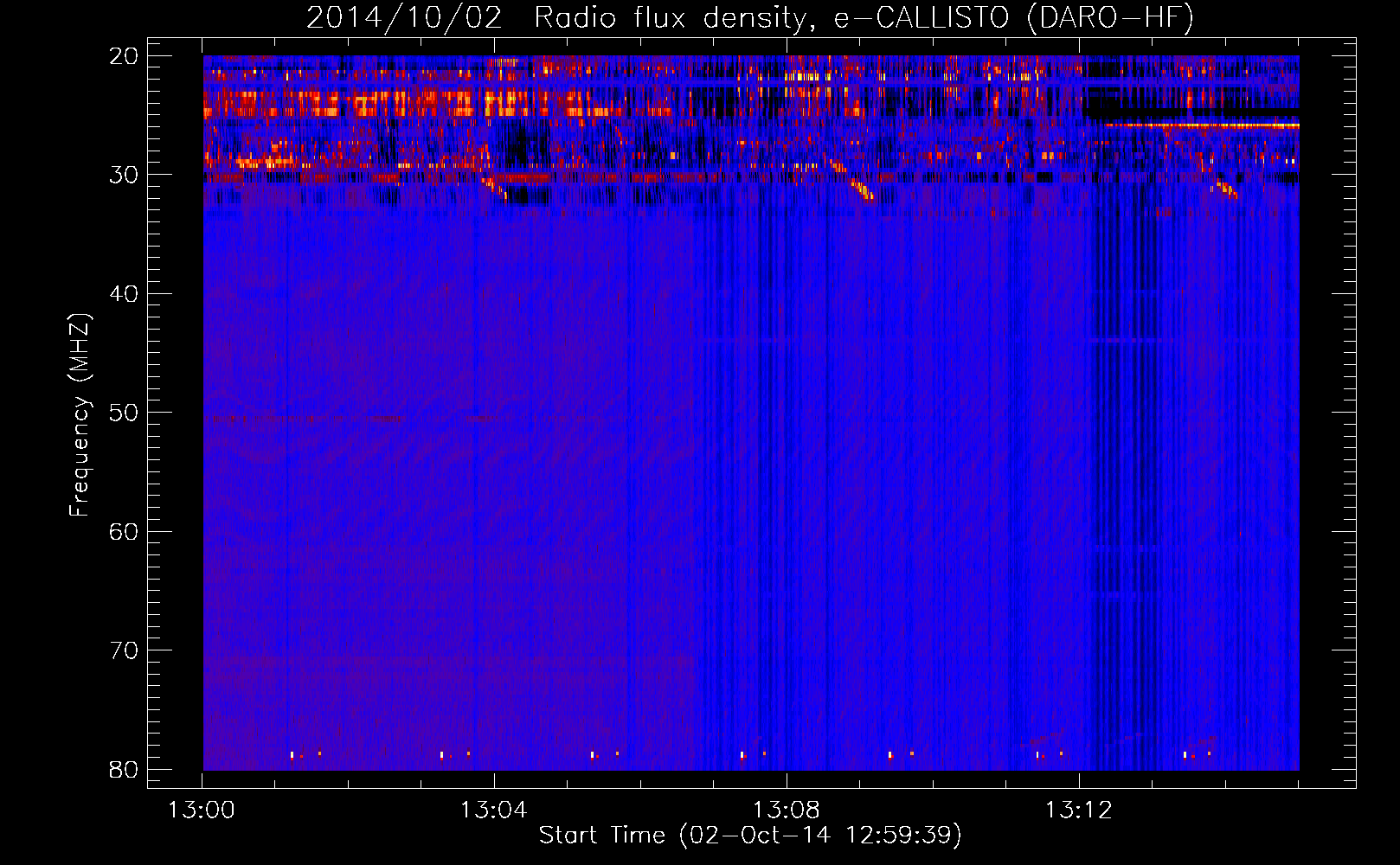Click the 50 frequency tick label
This screenshot has width=1400, height=865.
coord(124,413)
